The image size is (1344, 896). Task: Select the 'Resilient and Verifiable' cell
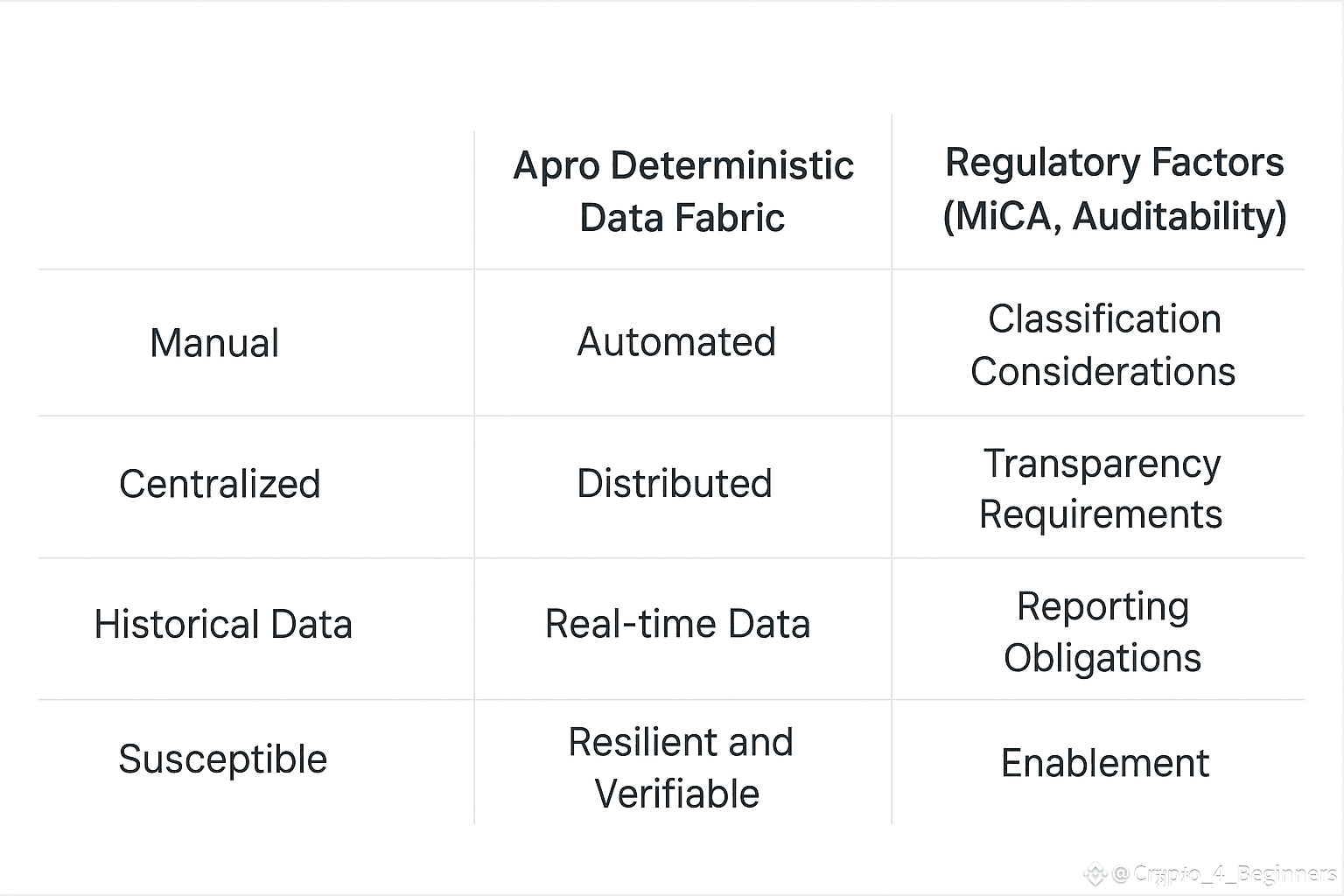point(679,768)
